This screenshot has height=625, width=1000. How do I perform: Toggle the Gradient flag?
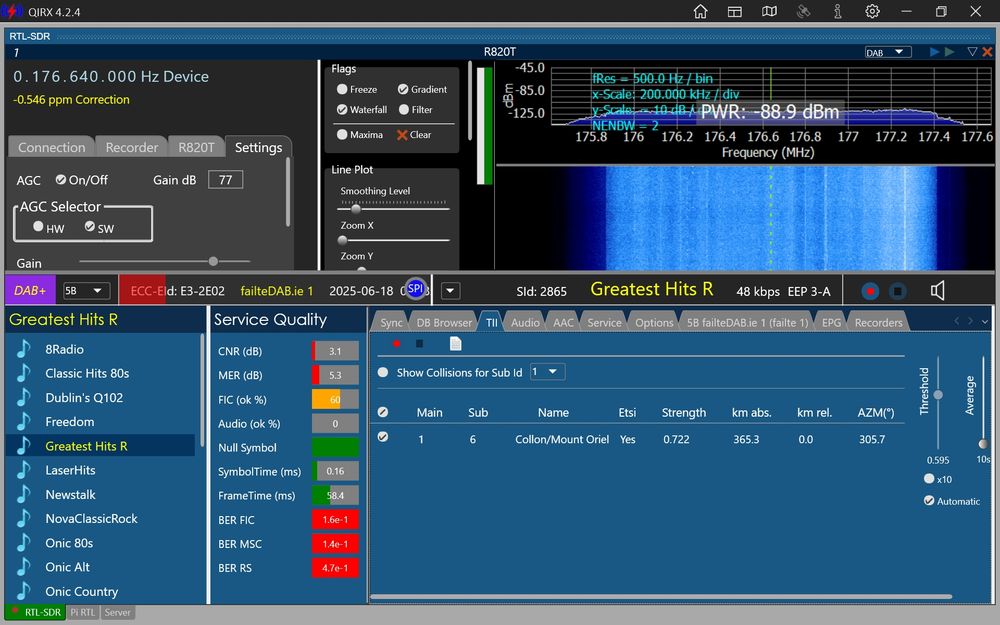coord(403,89)
